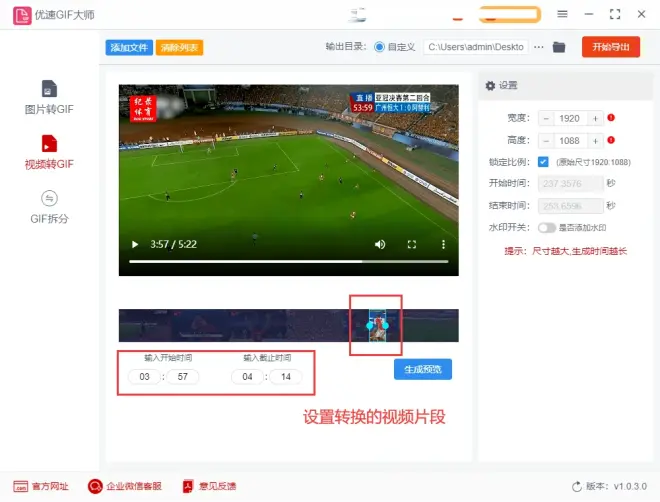Uncheck the 锁定比例 checkbox

[x=543, y=162]
